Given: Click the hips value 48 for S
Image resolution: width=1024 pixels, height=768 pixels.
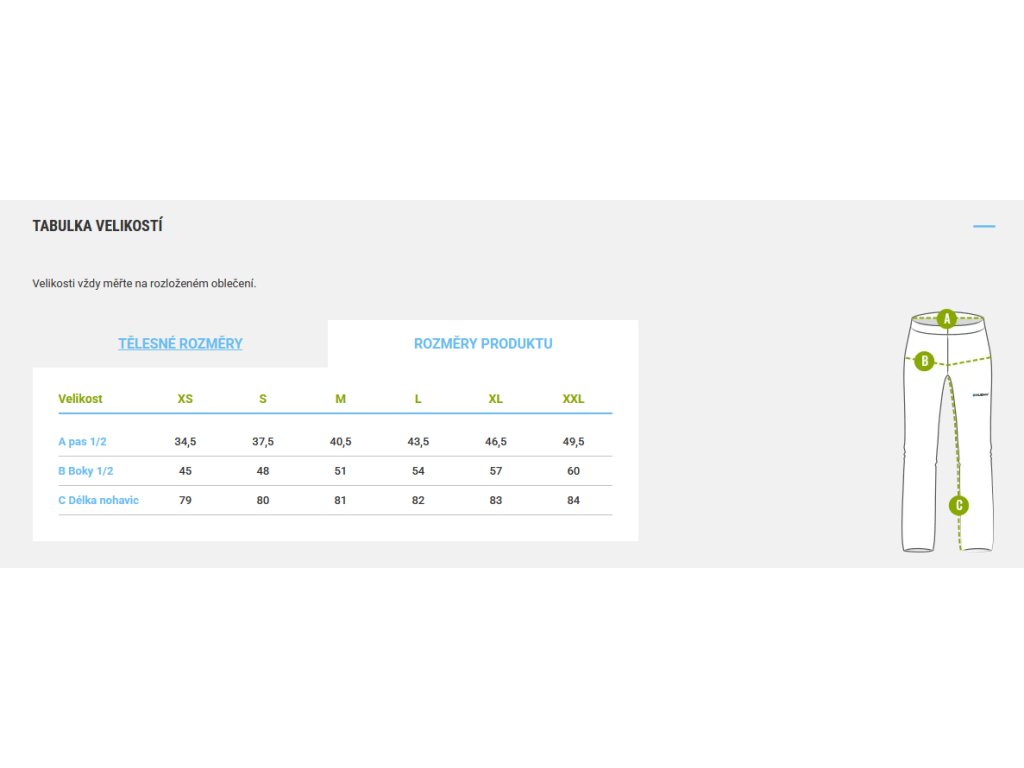Looking at the screenshot, I should tap(263, 471).
